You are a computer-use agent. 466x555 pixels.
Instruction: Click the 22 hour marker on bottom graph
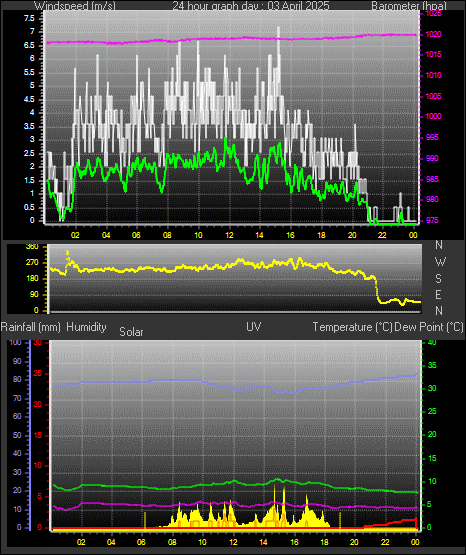[385, 542]
